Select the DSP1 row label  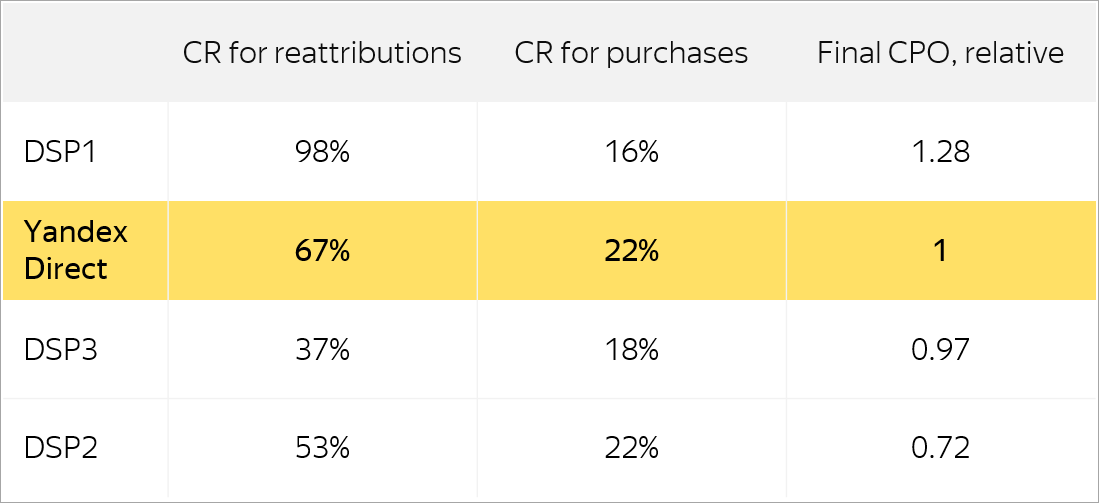coord(60,152)
